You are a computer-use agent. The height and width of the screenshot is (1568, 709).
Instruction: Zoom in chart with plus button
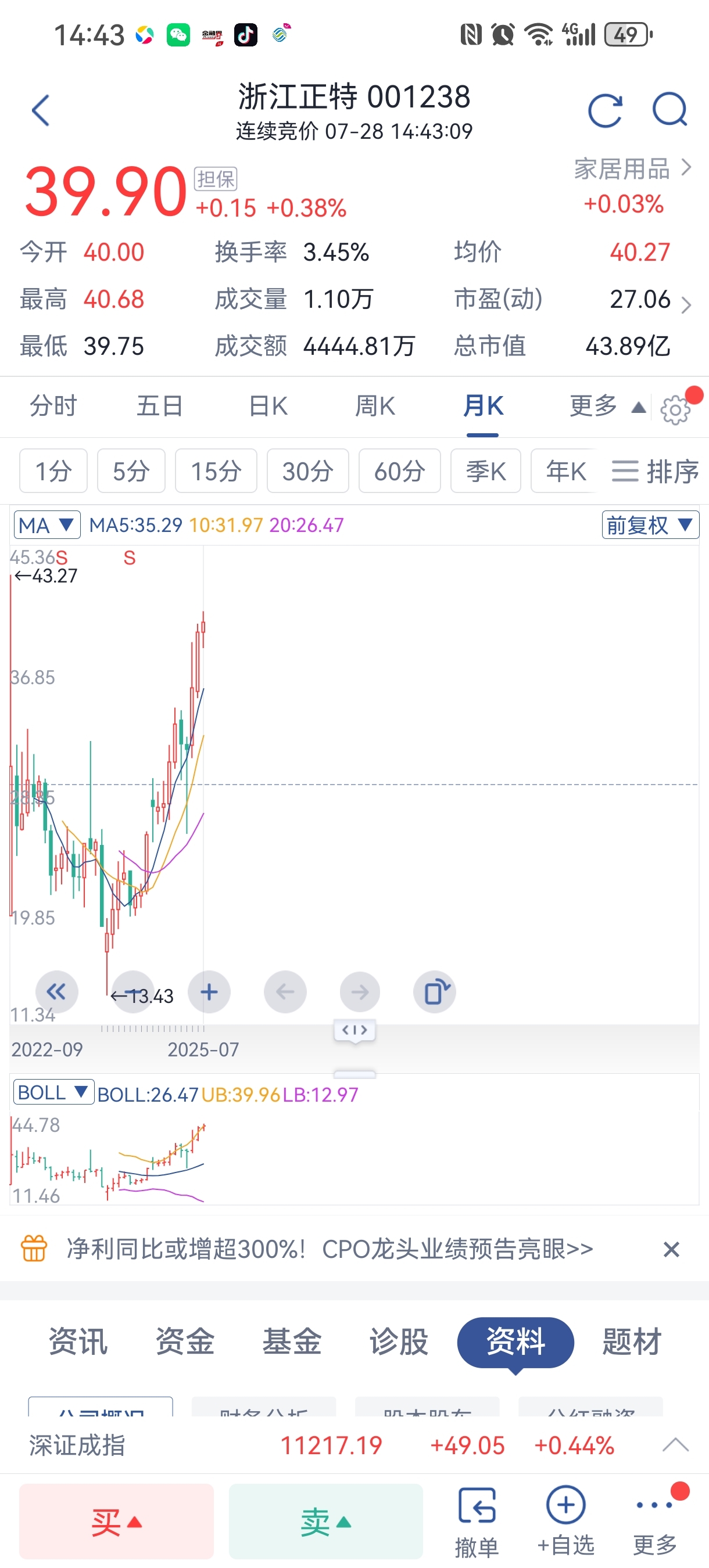click(x=209, y=991)
